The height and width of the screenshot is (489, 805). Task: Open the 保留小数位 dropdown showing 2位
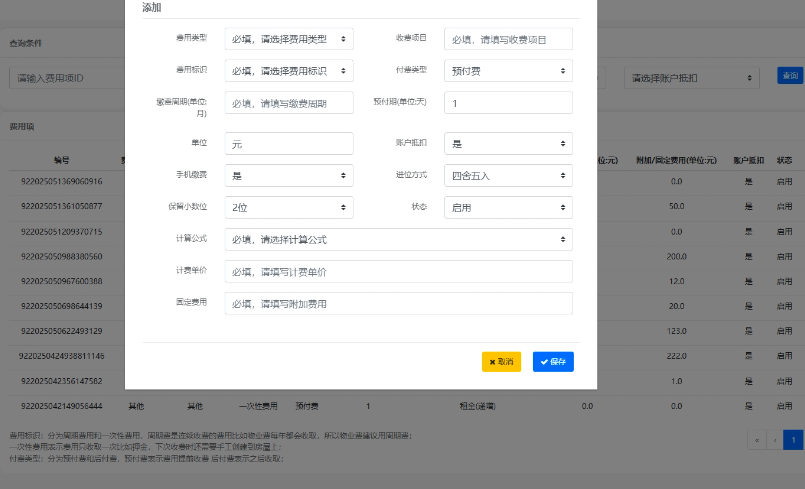(289, 207)
